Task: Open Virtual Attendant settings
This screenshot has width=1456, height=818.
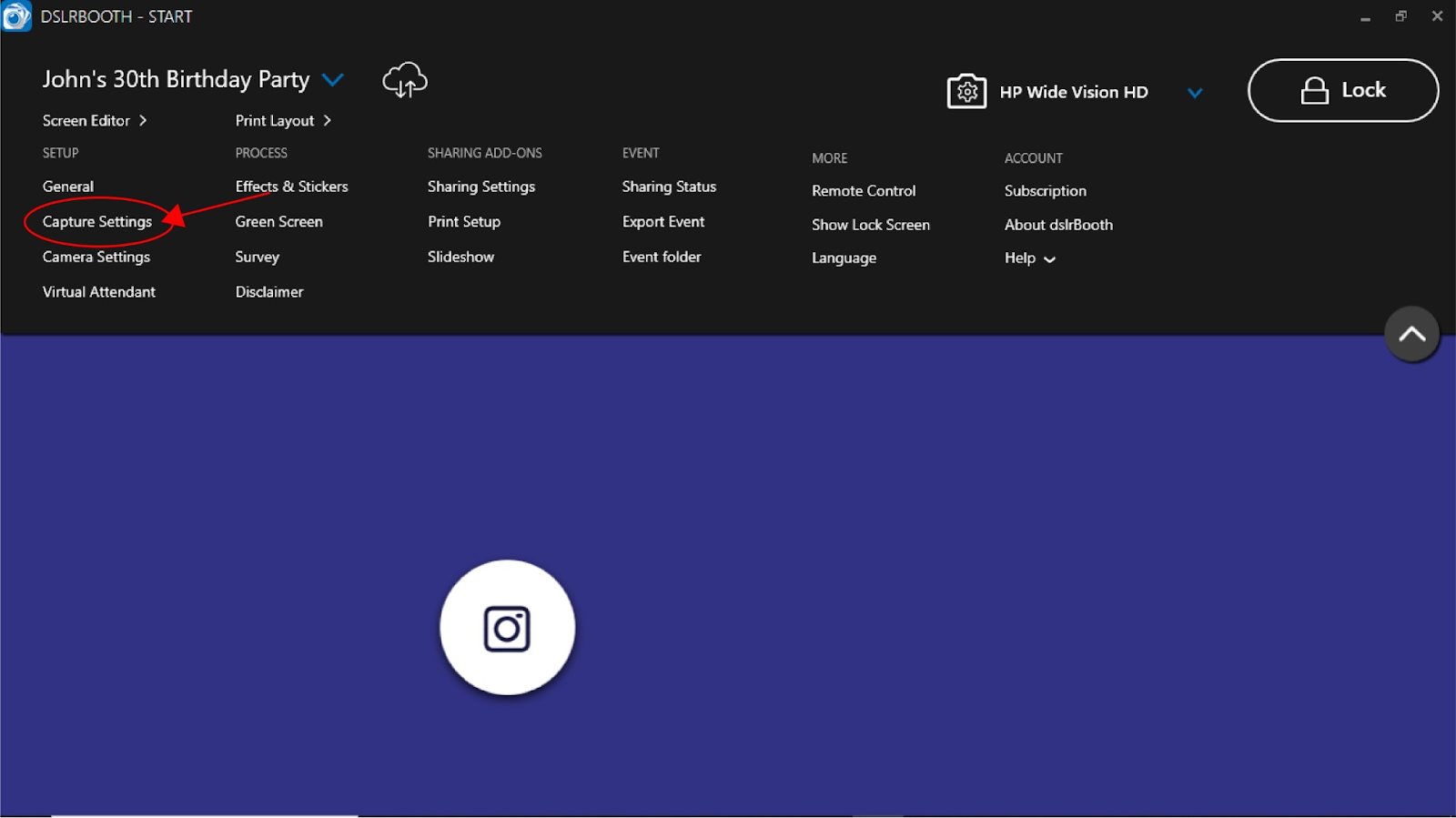Action: pos(99,292)
